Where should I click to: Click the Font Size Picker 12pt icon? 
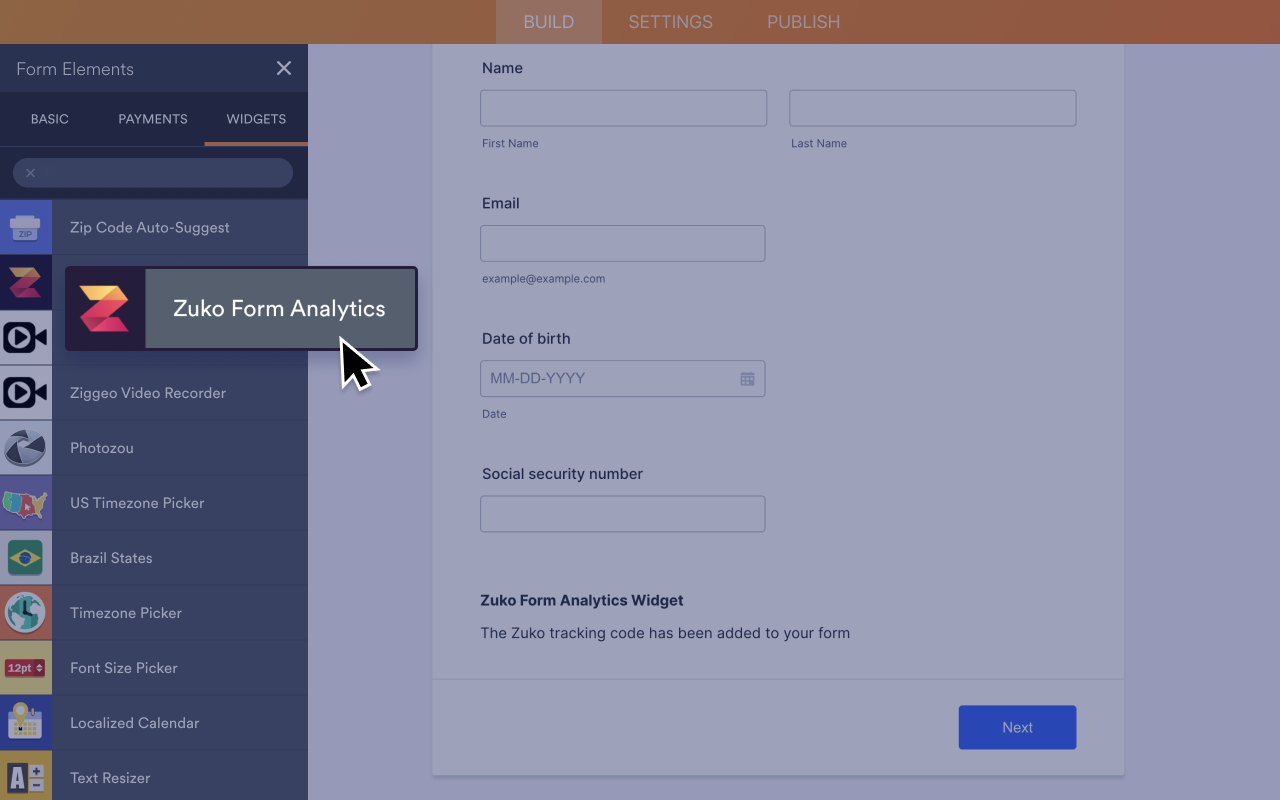point(25,667)
